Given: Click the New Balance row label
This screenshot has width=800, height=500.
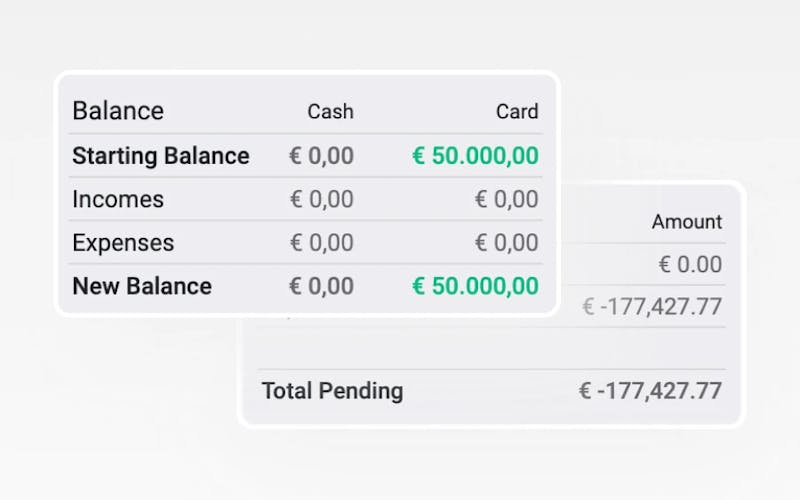Looking at the screenshot, I should click(x=142, y=286).
